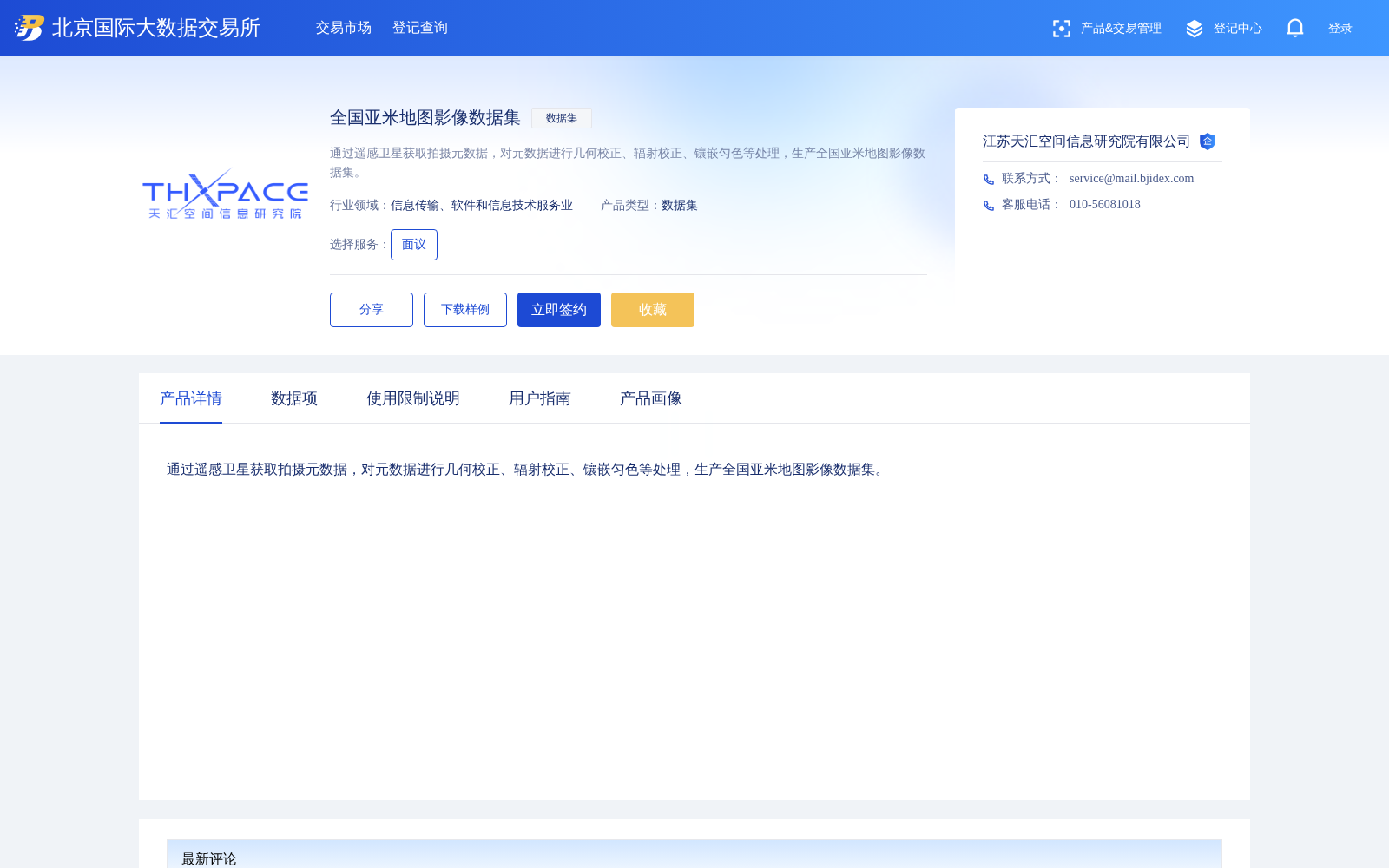Click the 客服电话 label
Viewport: 1389px width, 868px height.
pyautogui.click(x=1031, y=205)
